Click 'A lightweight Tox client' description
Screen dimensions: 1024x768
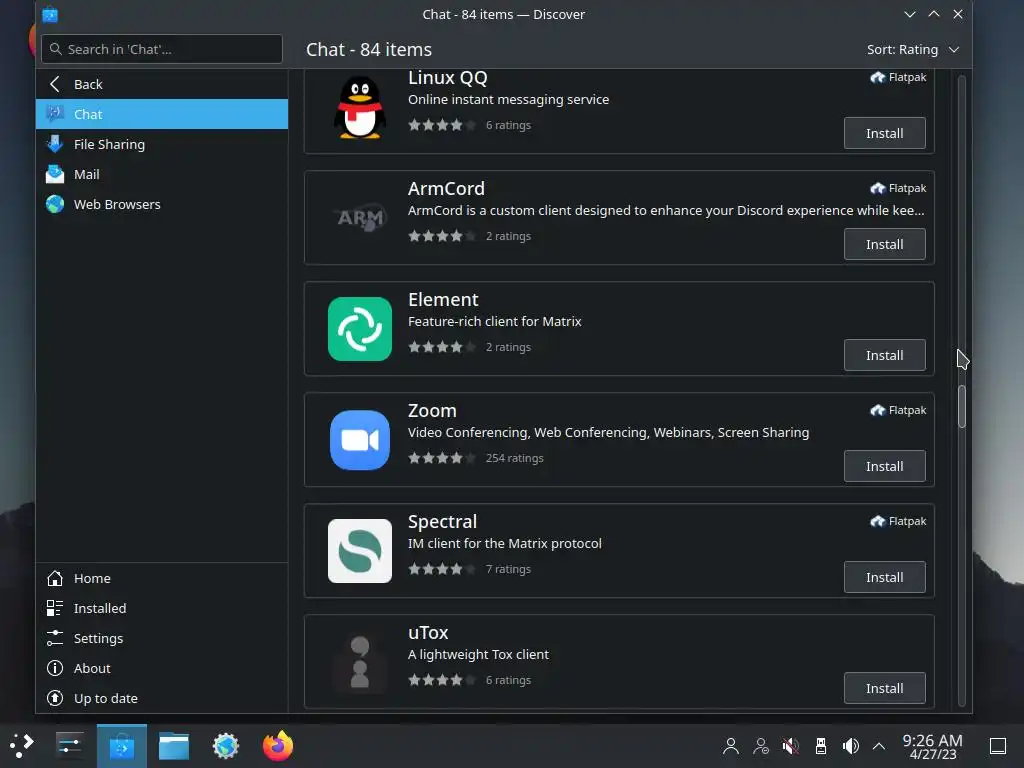(x=478, y=654)
